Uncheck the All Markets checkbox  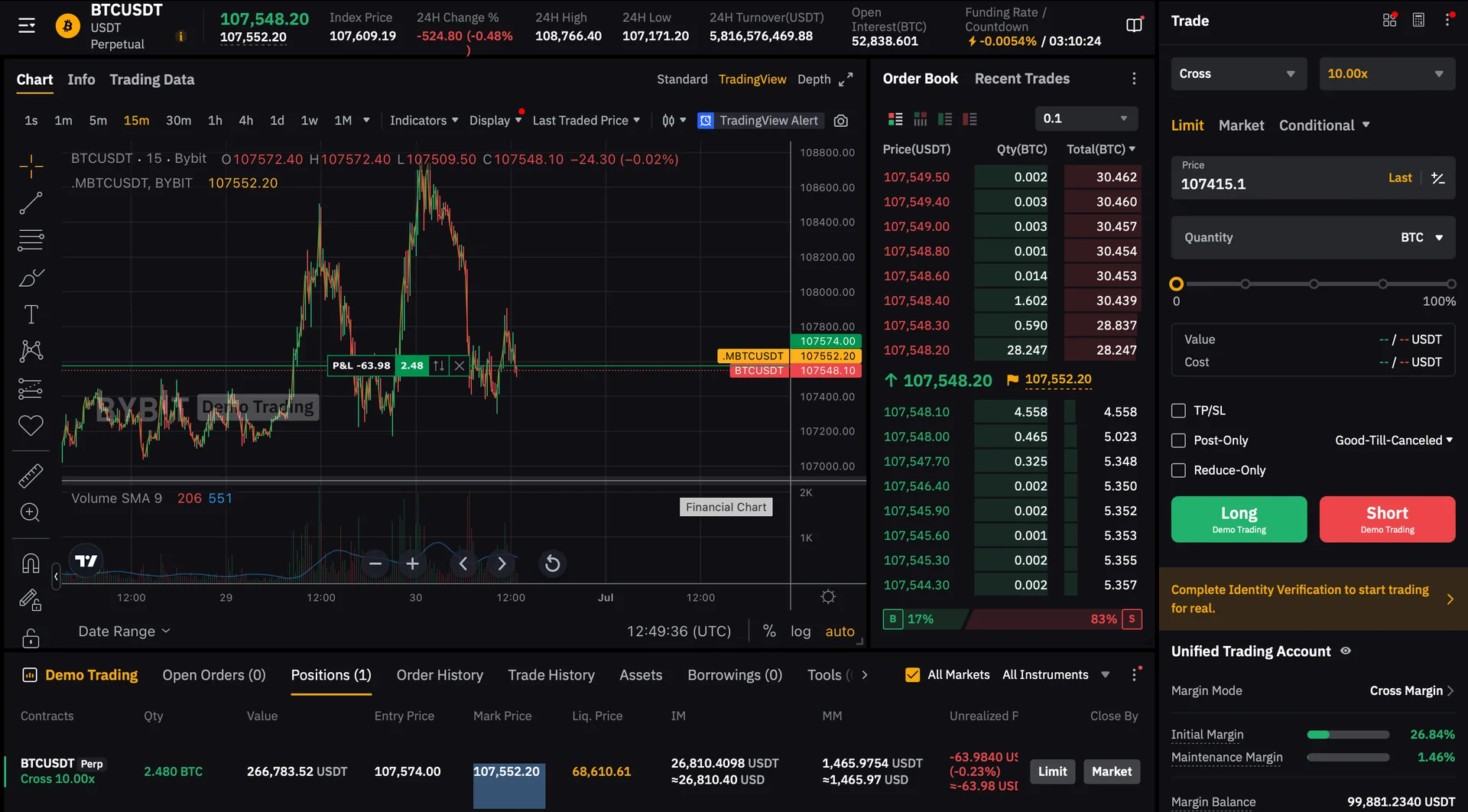tap(912, 675)
